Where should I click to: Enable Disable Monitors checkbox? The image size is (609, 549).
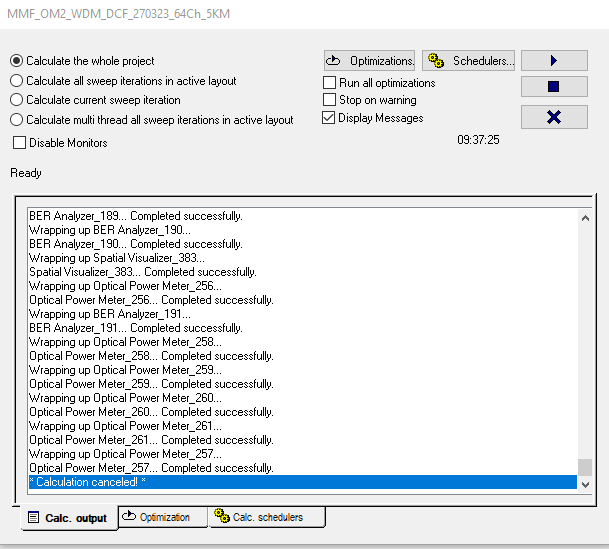click(20, 143)
